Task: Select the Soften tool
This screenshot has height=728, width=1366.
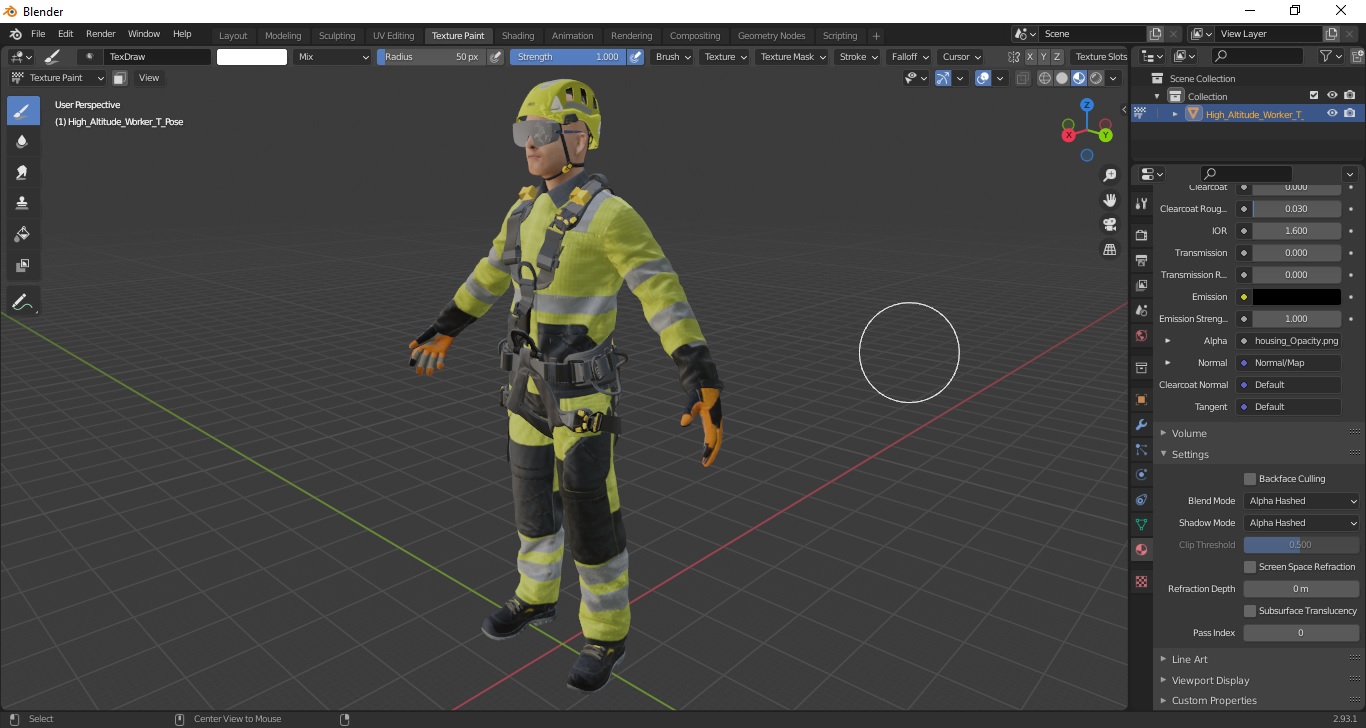Action: 23,142
